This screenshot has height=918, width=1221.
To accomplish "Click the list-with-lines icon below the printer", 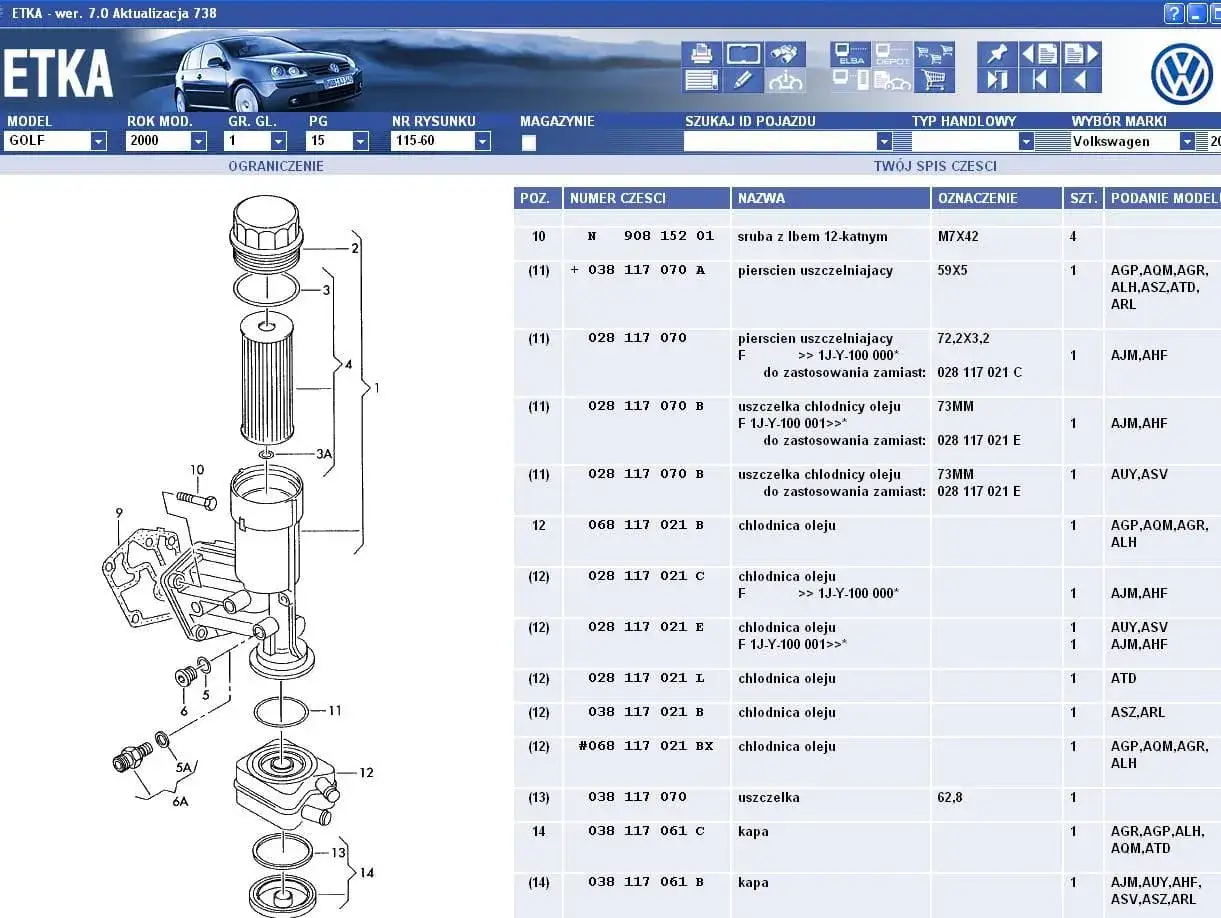I will [x=702, y=80].
